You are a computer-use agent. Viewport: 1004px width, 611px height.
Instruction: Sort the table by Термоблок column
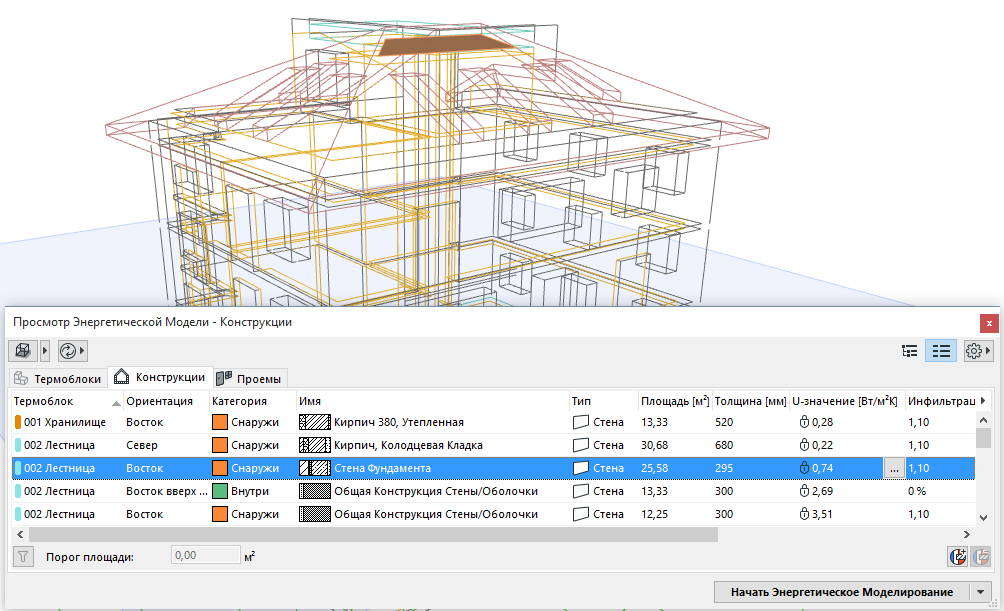tap(65, 401)
